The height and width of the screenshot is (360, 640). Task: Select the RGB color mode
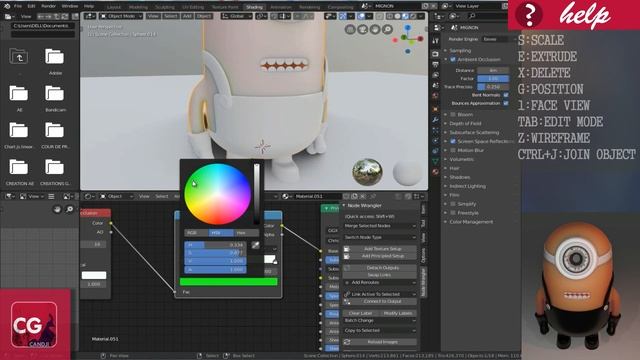[196, 233]
